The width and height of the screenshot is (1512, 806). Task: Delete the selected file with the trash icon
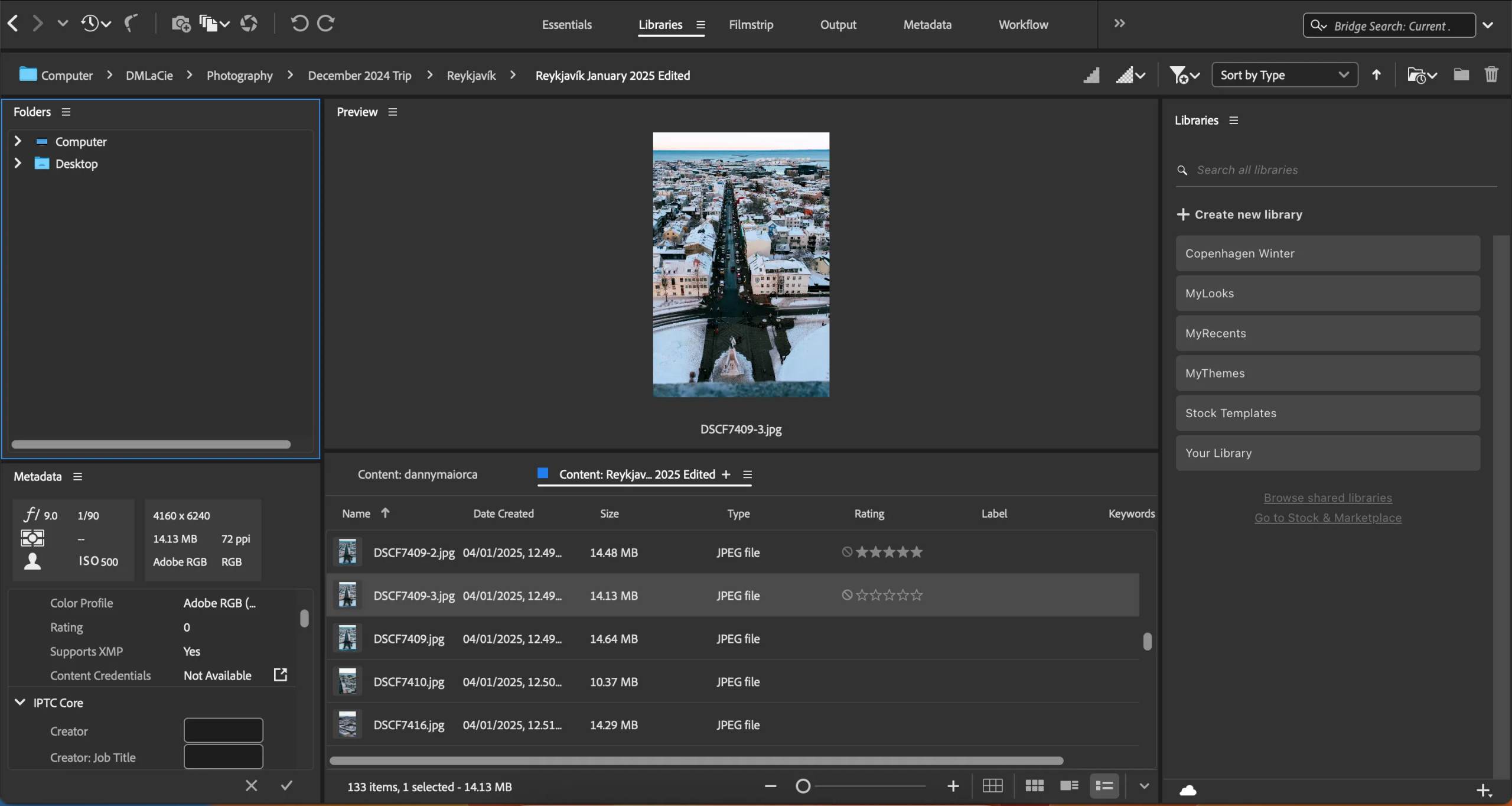coord(1491,74)
